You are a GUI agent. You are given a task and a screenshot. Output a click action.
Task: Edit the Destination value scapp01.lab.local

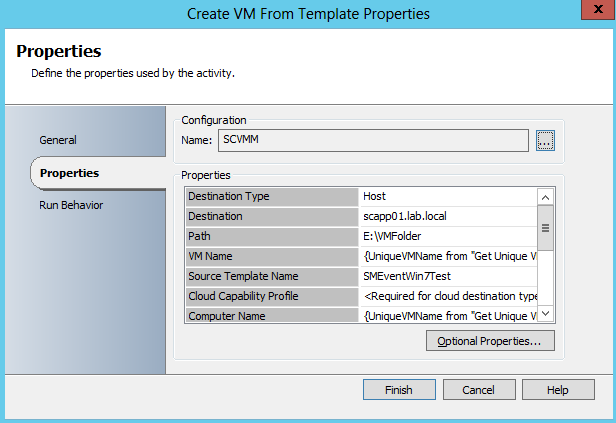[447, 216]
